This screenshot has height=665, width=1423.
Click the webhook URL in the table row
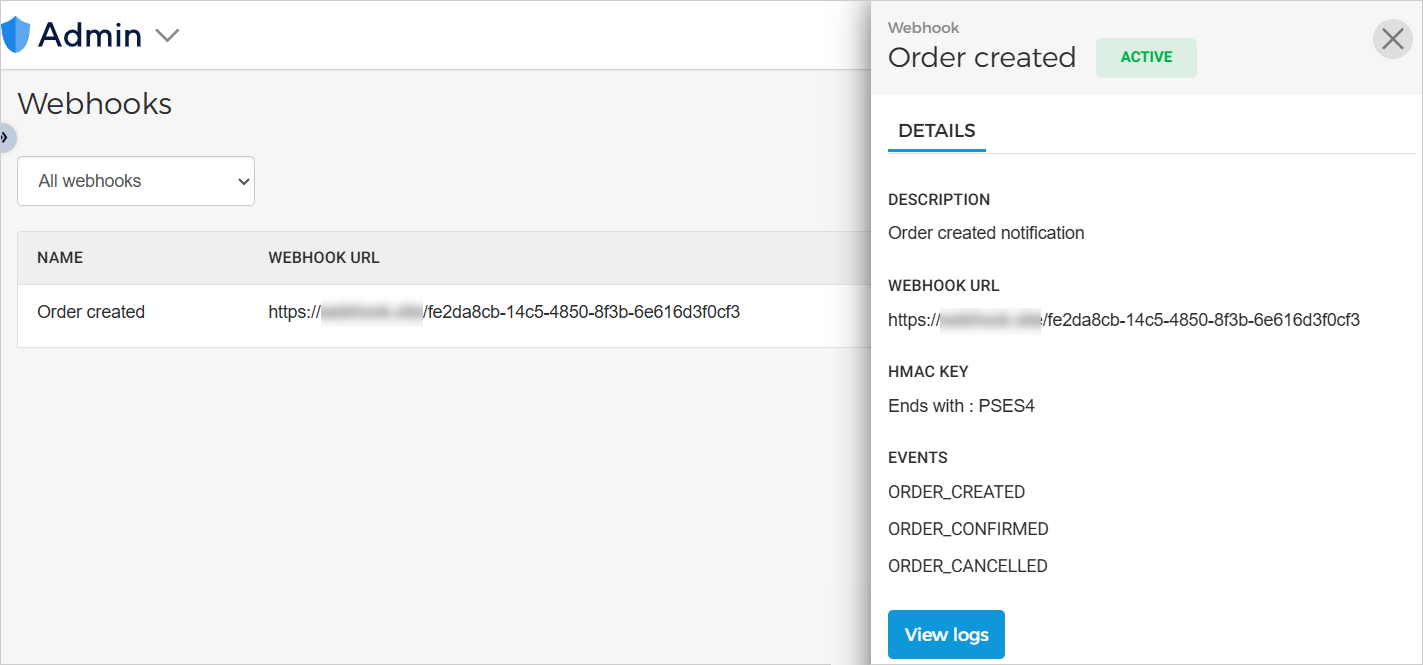[x=504, y=312]
